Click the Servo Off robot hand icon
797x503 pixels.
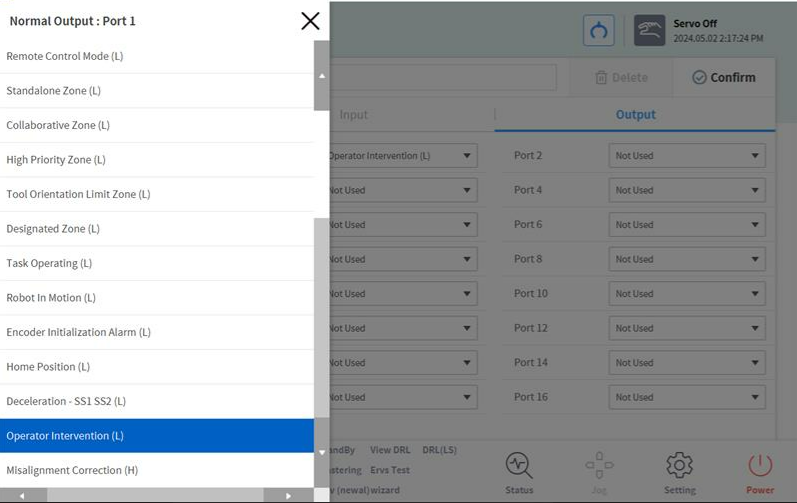[650, 31]
